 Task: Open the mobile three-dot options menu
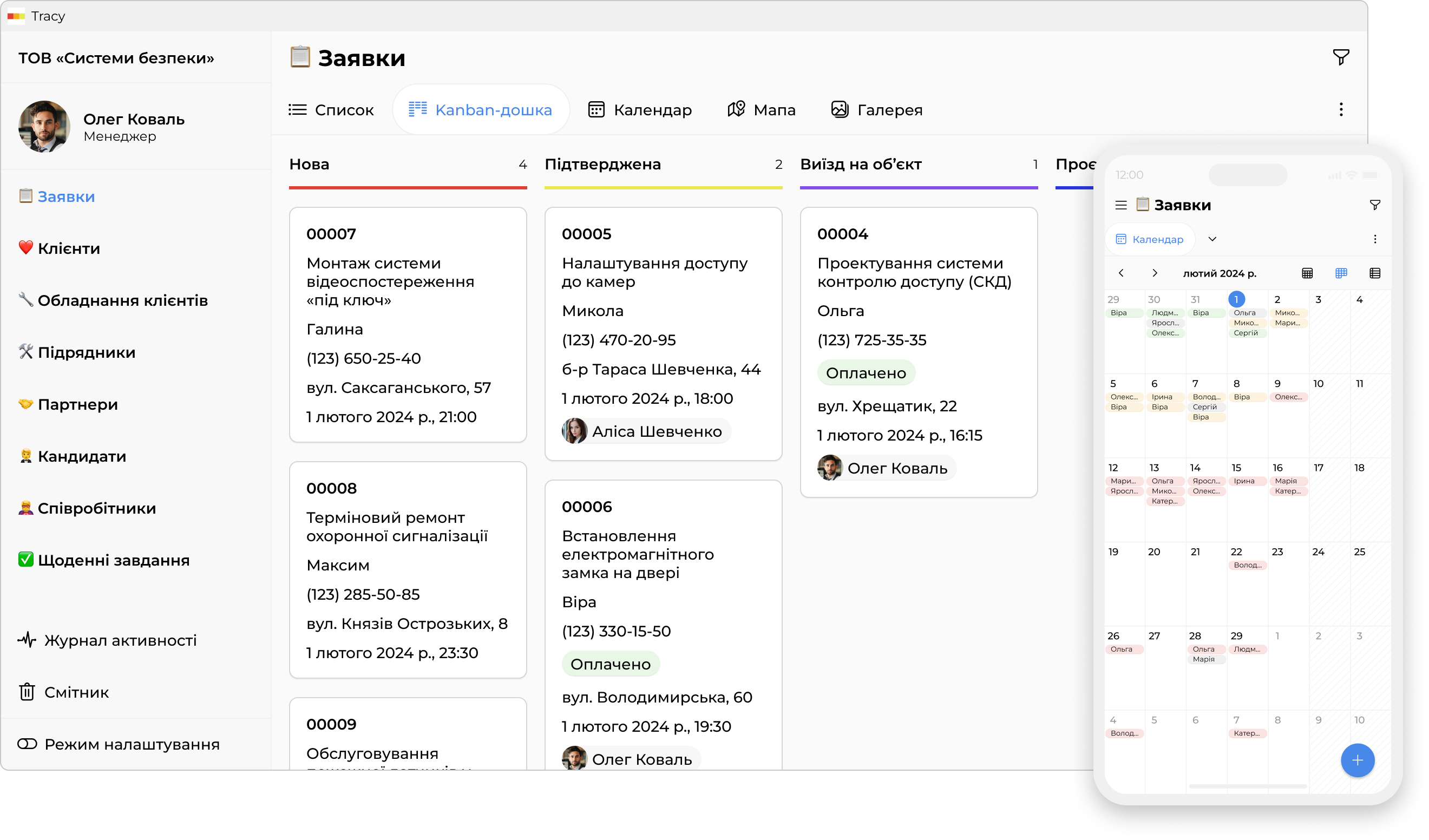click(1374, 239)
